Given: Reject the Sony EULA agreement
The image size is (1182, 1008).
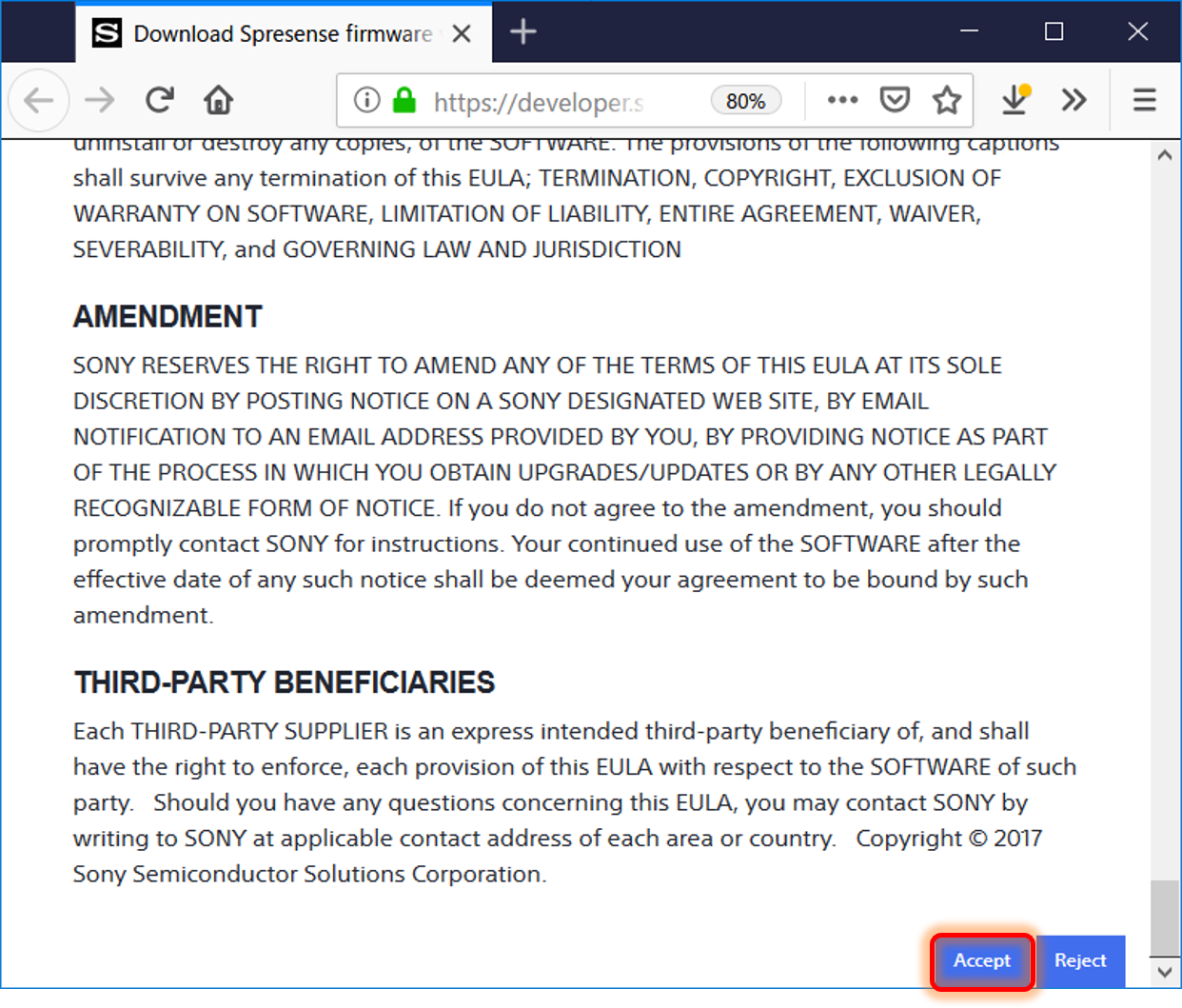Looking at the screenshot, I should pyautogui.click(x=1081, y=961).
